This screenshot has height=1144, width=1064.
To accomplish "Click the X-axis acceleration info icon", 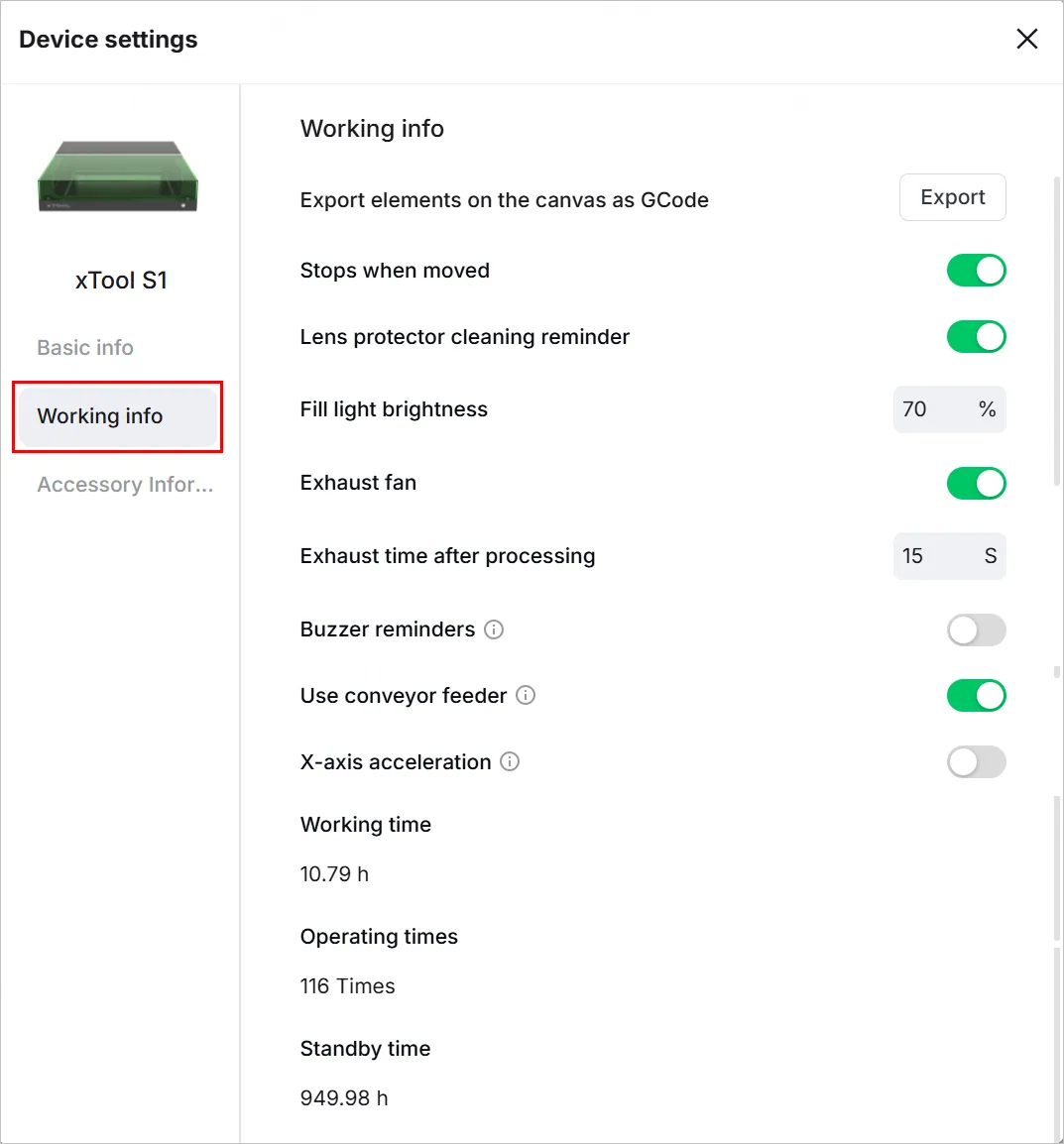I will (x=510, y=761).
